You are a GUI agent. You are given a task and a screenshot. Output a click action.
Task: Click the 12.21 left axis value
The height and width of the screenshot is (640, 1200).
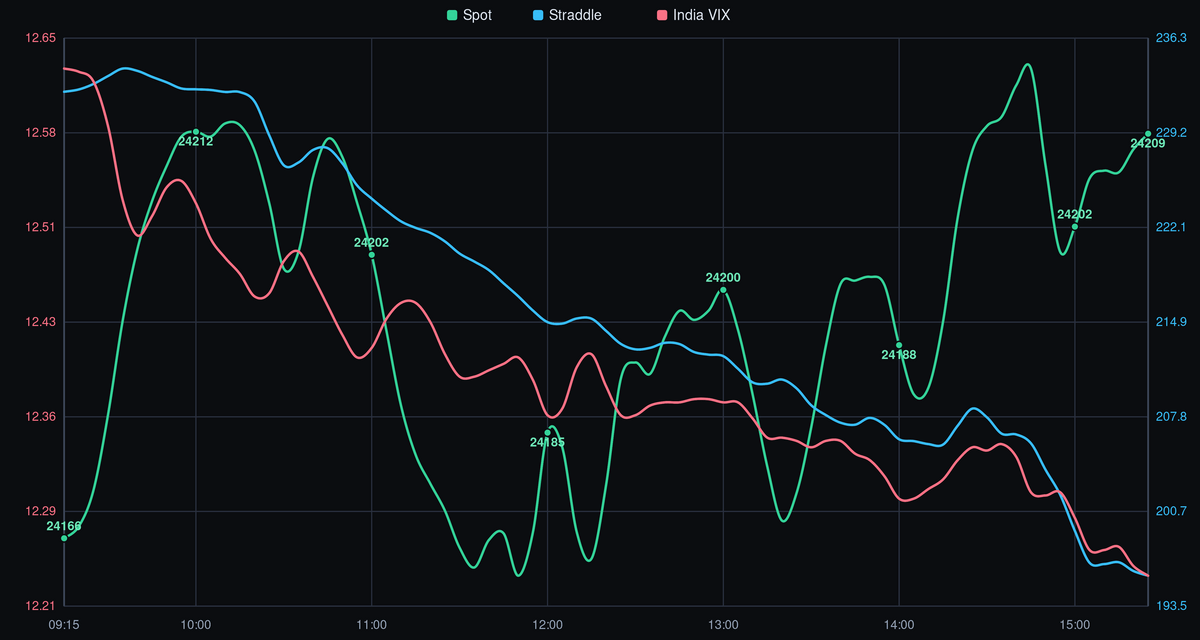41,606
